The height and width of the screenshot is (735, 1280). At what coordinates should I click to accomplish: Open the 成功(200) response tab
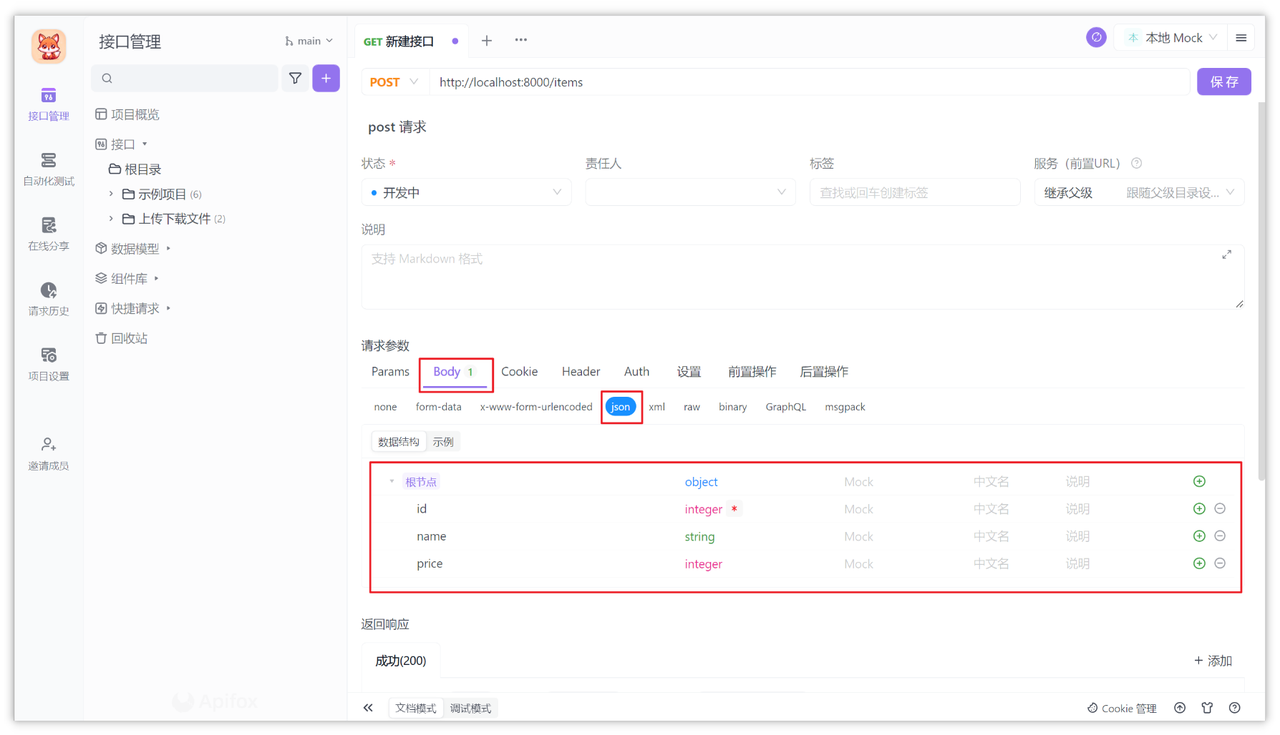pos(400,661)
